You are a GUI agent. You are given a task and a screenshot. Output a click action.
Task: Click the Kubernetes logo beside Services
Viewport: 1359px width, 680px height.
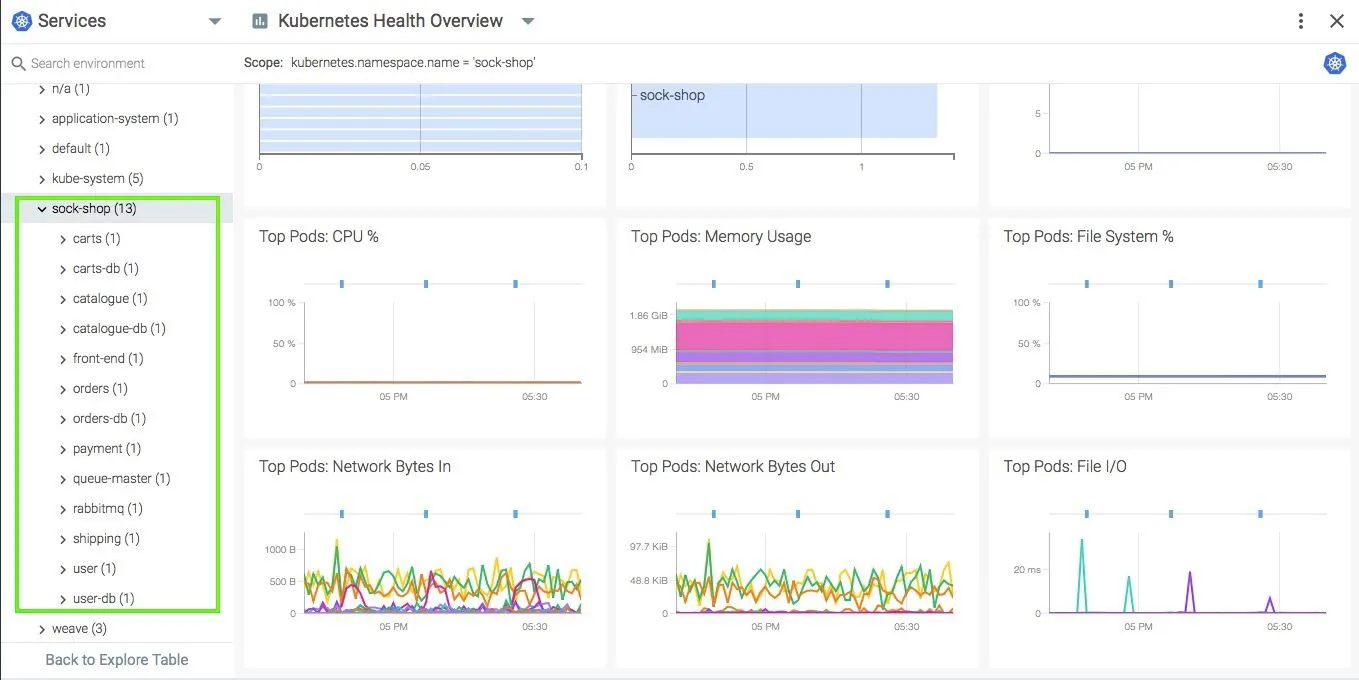(x=21, y=21)
